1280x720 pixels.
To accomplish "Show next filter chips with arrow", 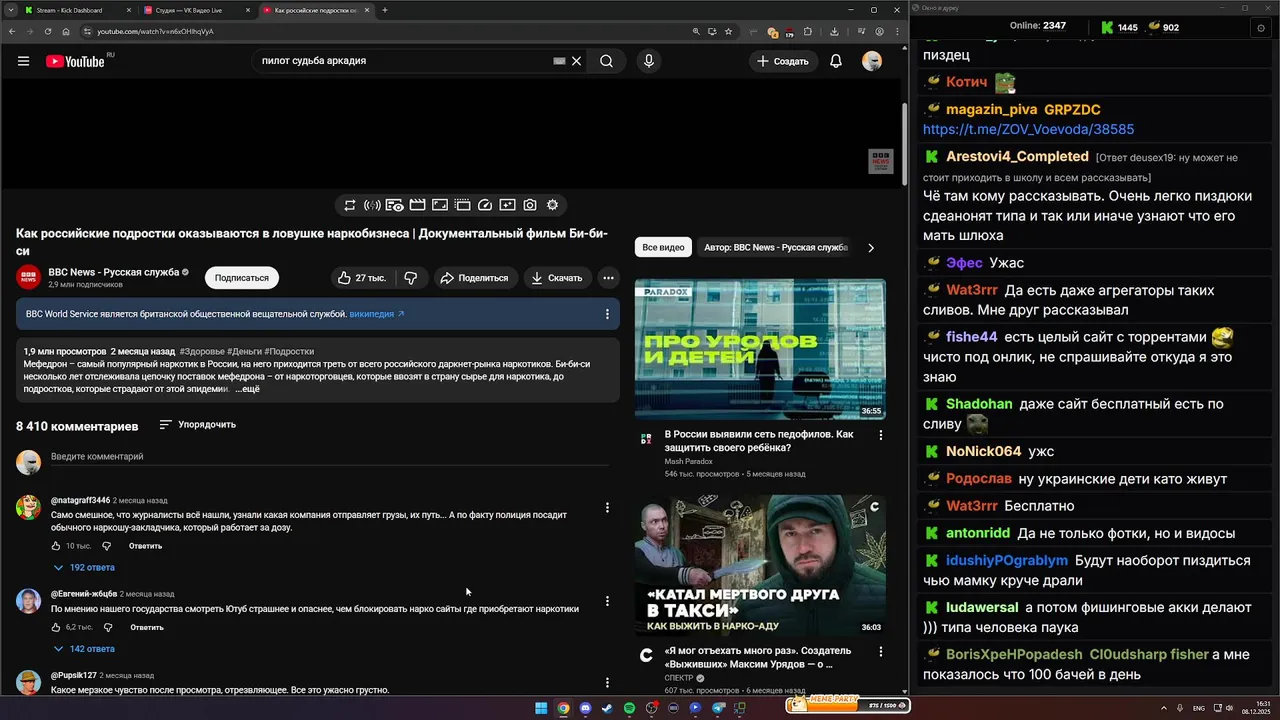I will [x=871, y=247].
